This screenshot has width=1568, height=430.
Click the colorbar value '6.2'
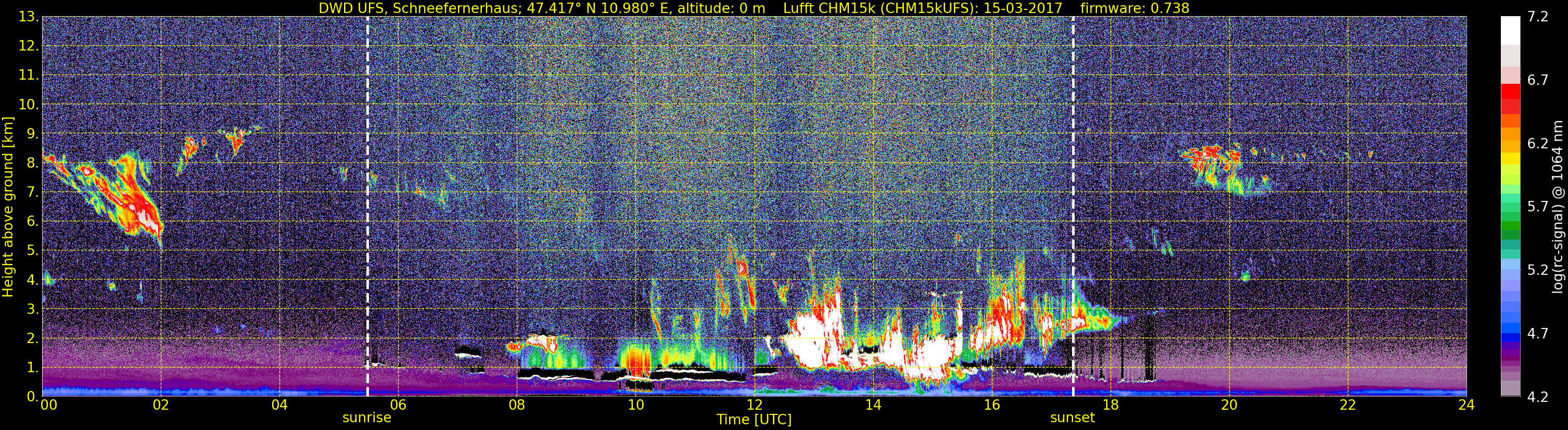1538,144
